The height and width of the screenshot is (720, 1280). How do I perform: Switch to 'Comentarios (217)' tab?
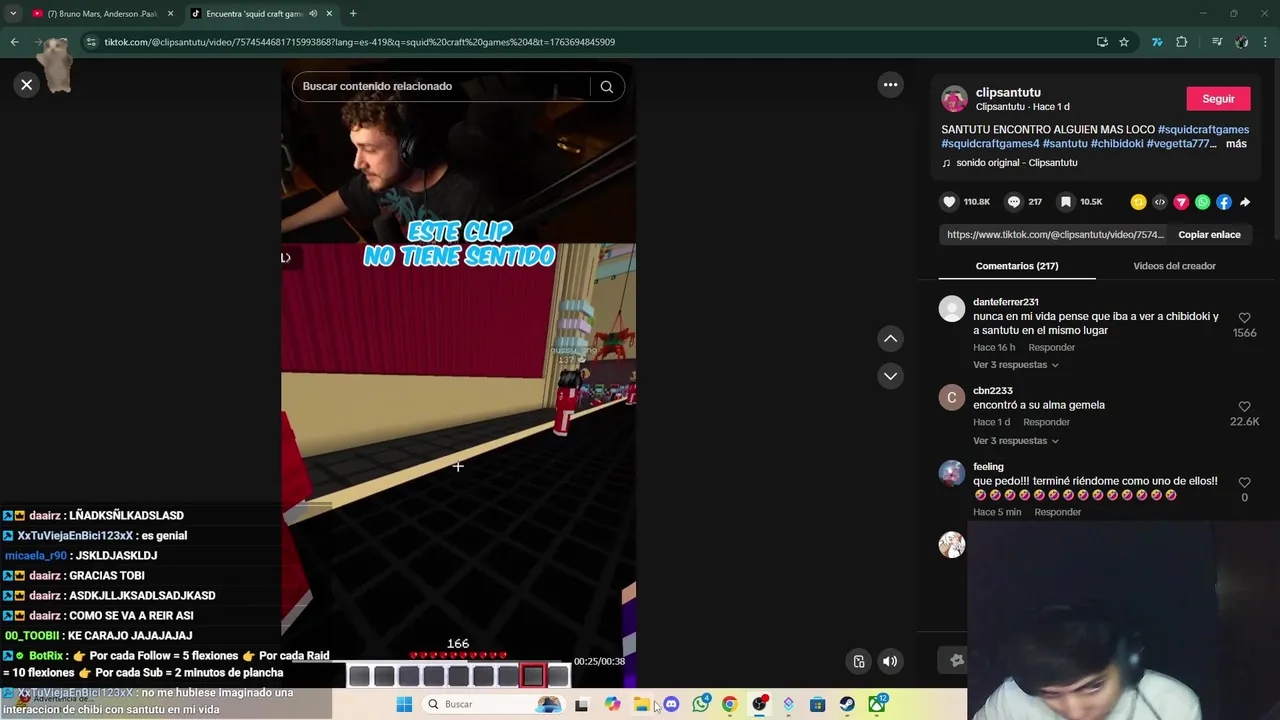point(1017,266)
